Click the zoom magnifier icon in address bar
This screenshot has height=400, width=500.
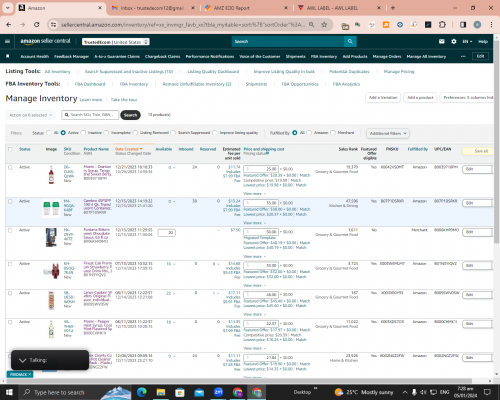click(311, 25)
